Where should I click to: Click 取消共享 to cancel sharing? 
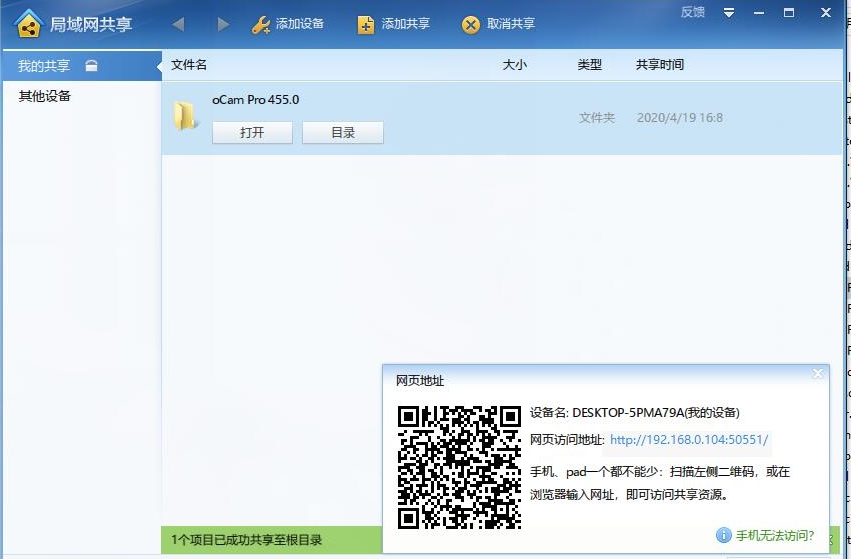click(x=499, y=24)
